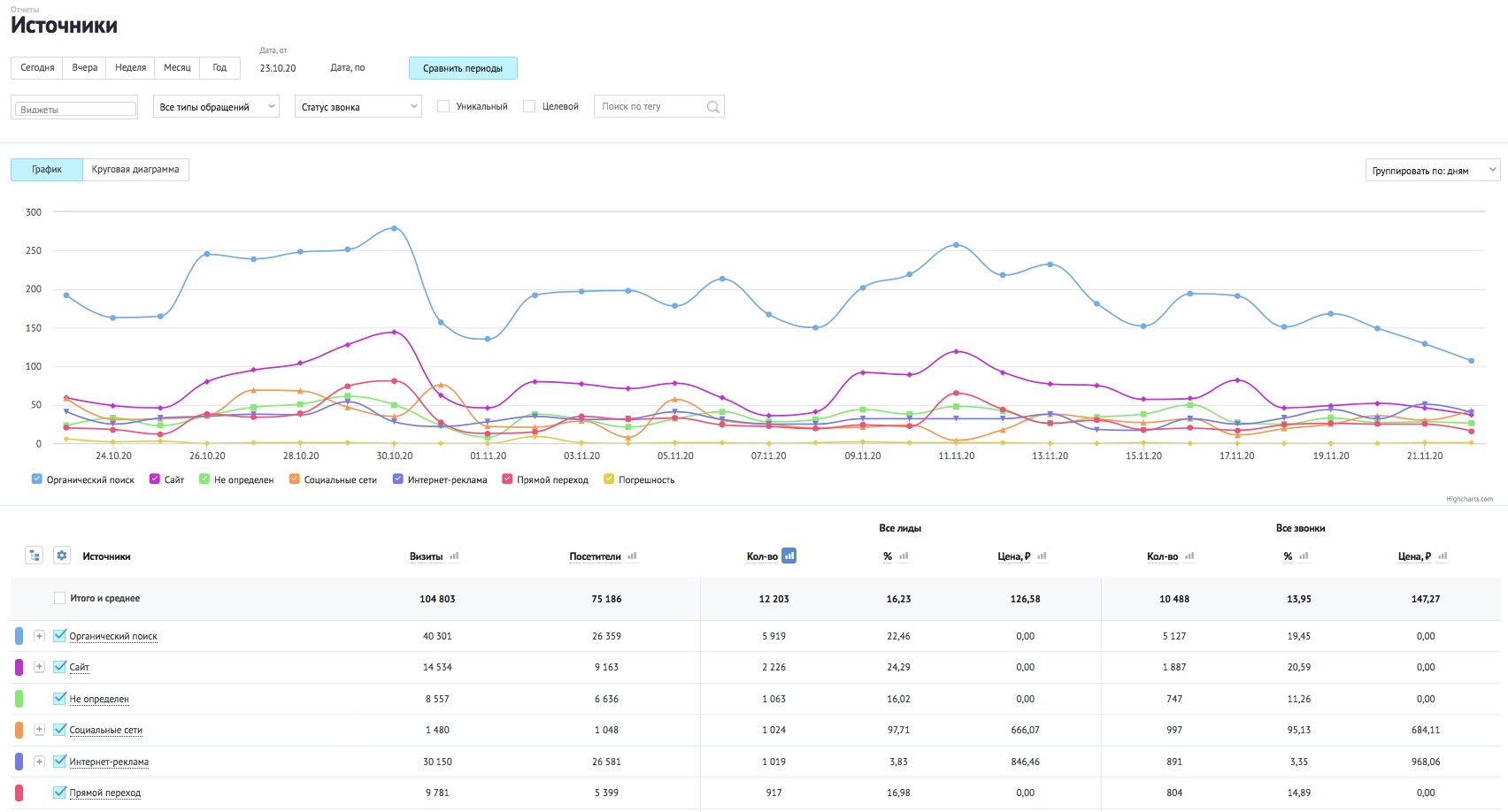Viewport: 1508px width, 812px height.
Task: Expand the Социальные сети row
Action: tap(39, 730)
